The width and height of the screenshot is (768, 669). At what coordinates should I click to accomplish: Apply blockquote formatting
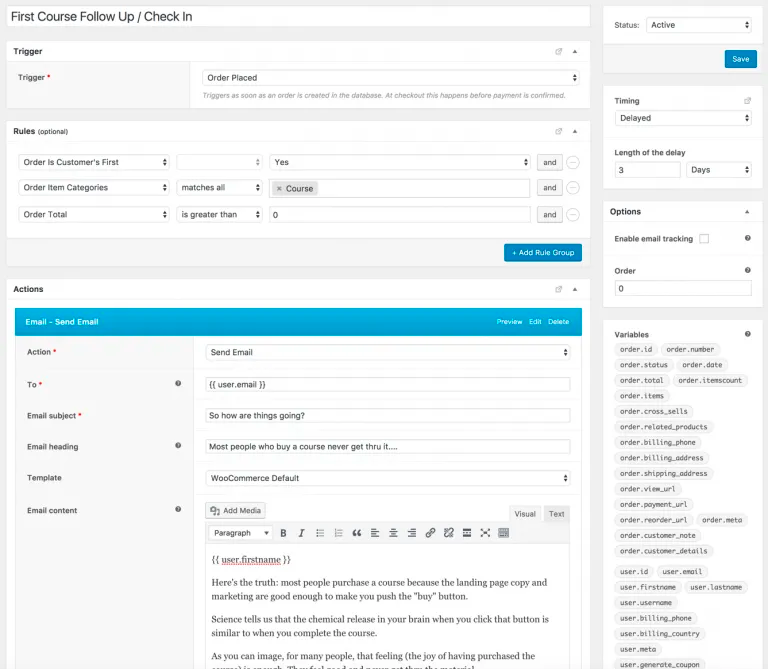[357, 533]
